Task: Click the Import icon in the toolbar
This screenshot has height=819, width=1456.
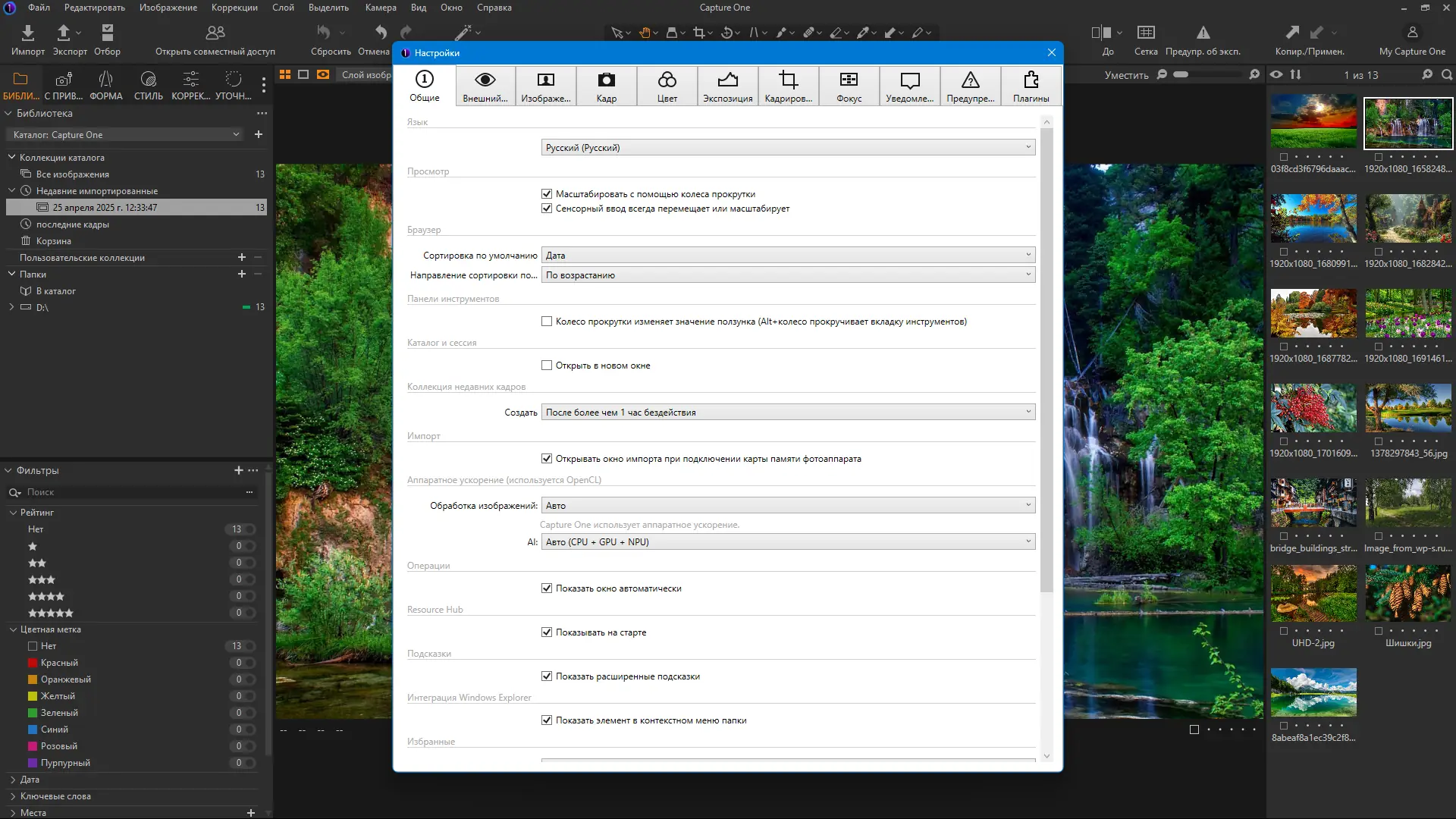Action: click(x=27, y=33)
